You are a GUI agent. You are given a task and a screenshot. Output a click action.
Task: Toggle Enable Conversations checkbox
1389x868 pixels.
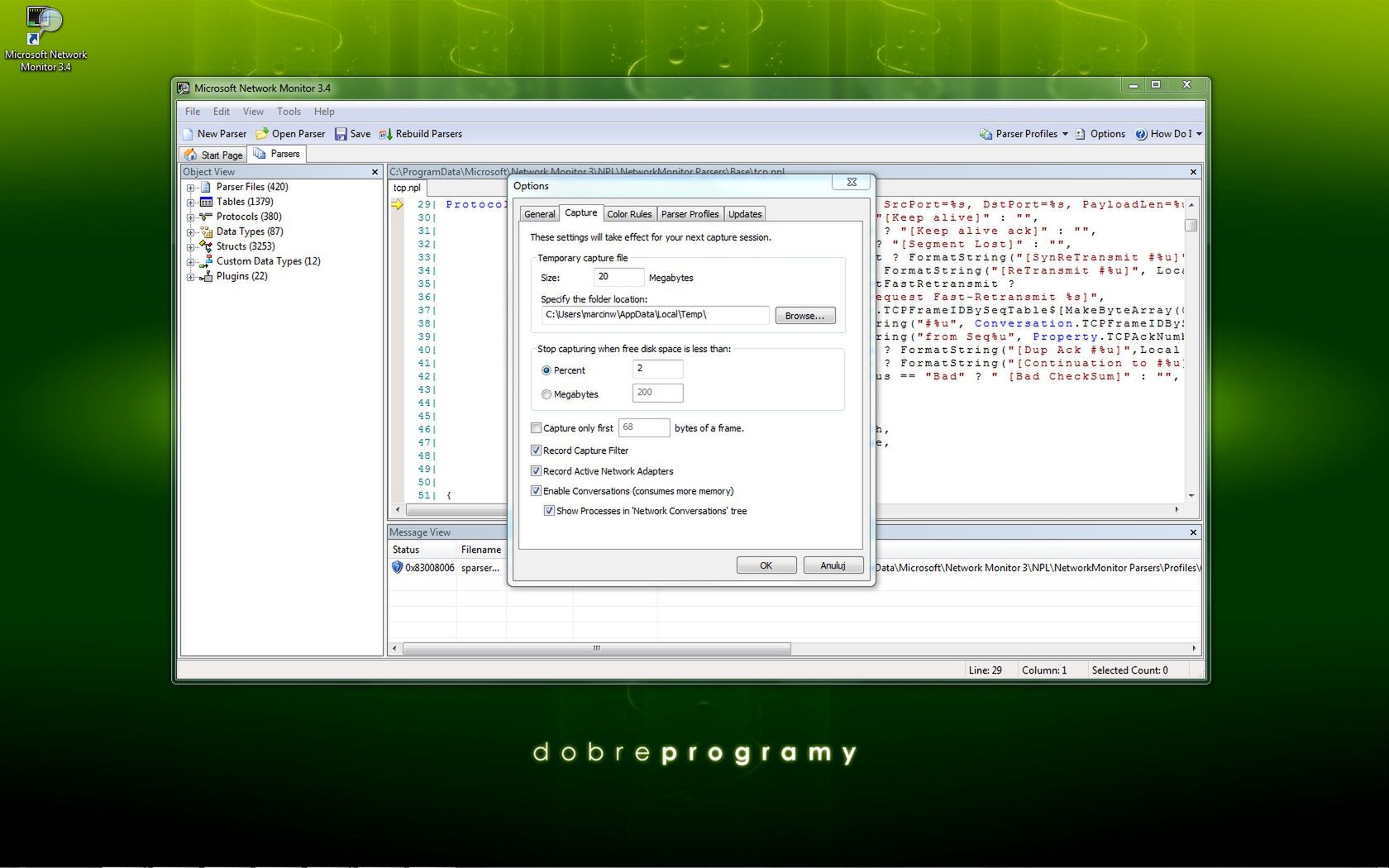[536, 491]
